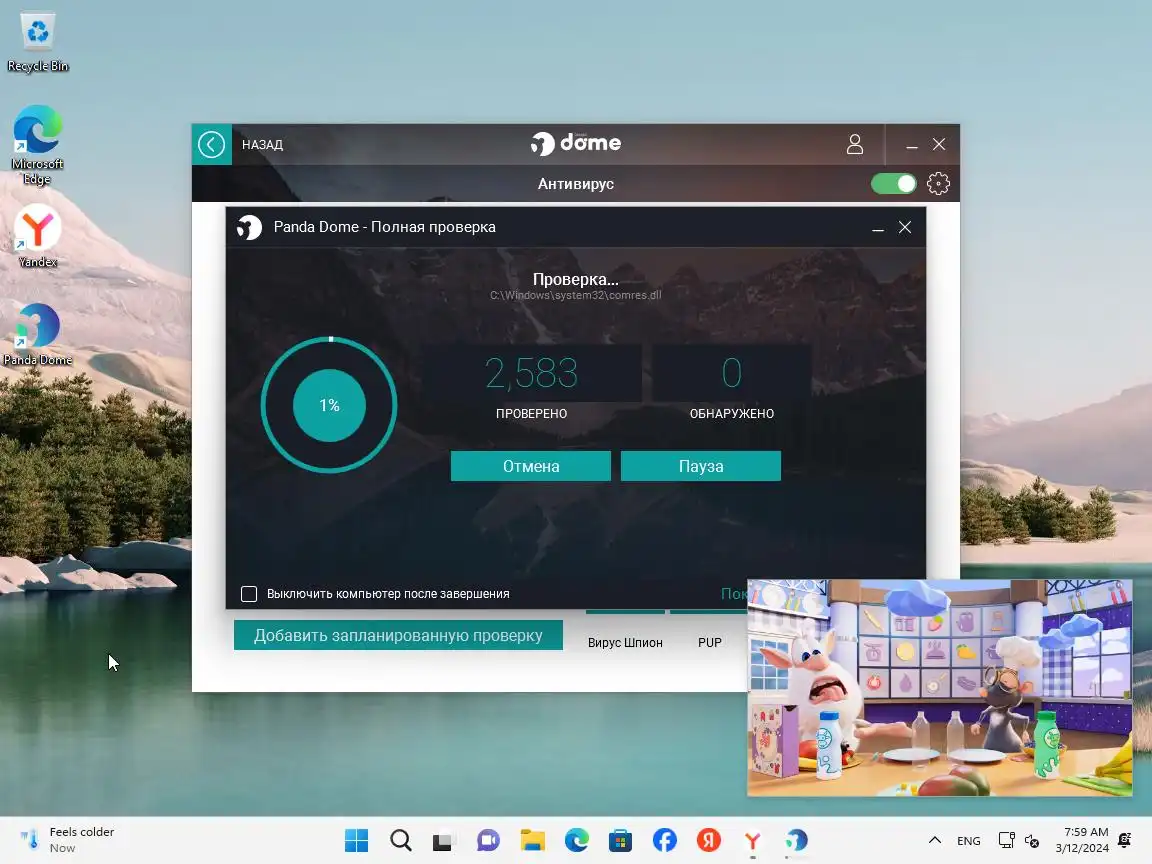Open notifications bell icon in taskbar
This screenshot has width=1152, height=864.
(1125, 840)
